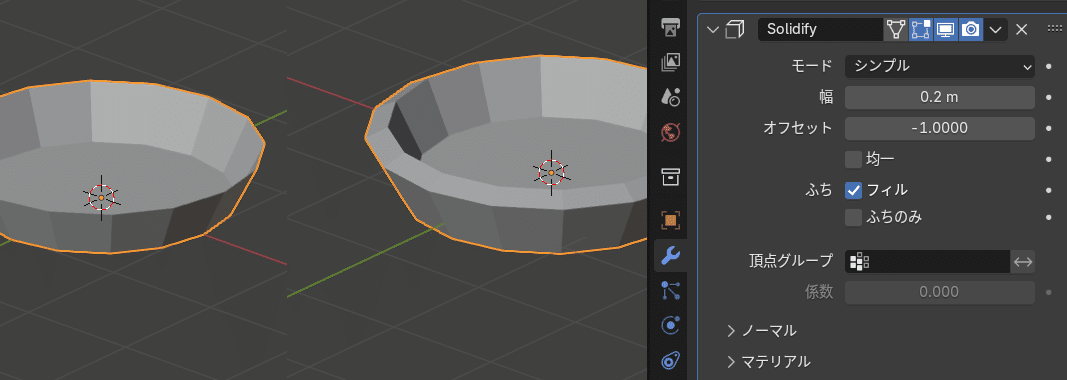This screenshot has width=1067, height=380.
Task: Click animate dot beside 均一 row
Action: click(1049, 160)
